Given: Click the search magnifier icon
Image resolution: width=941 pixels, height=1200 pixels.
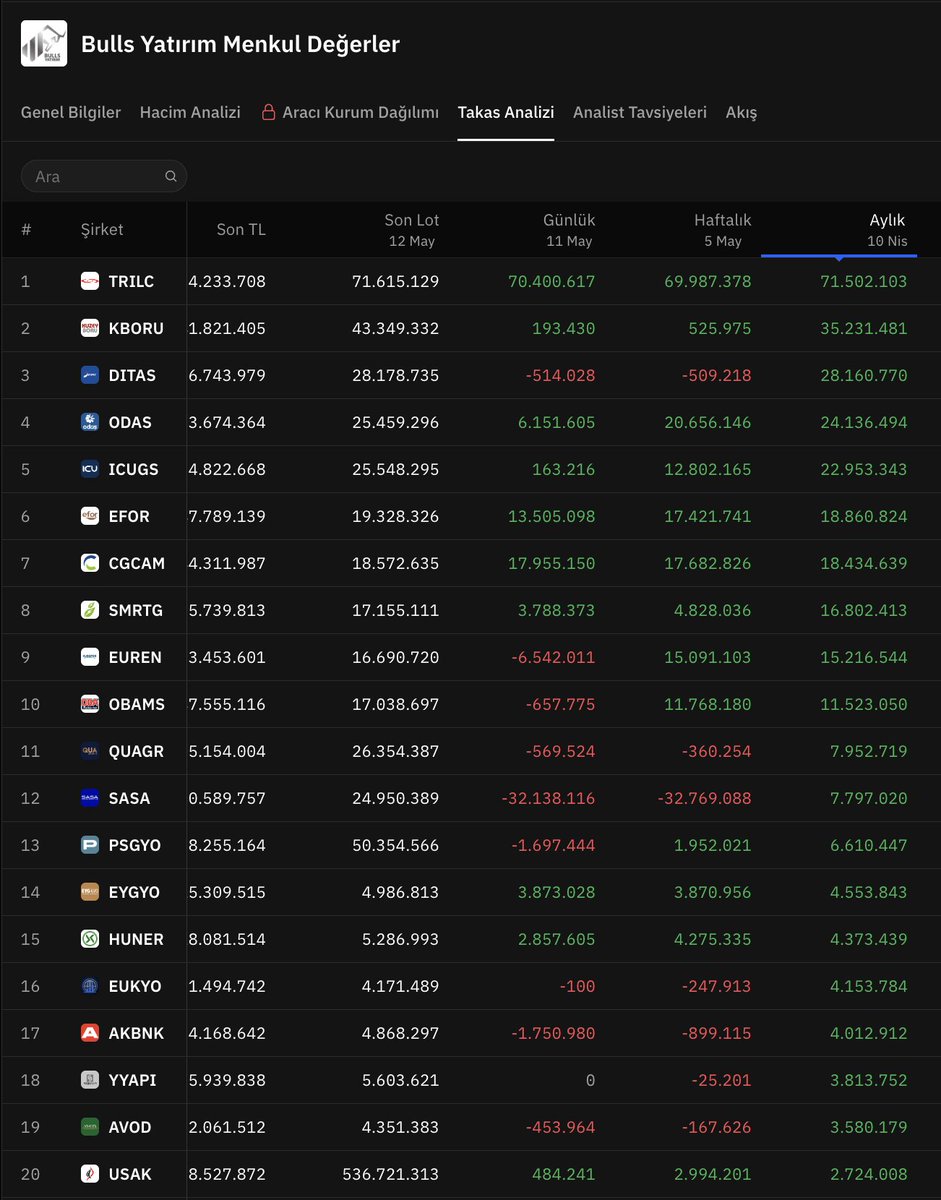Looking at the screenshot, I should (171, 176).
